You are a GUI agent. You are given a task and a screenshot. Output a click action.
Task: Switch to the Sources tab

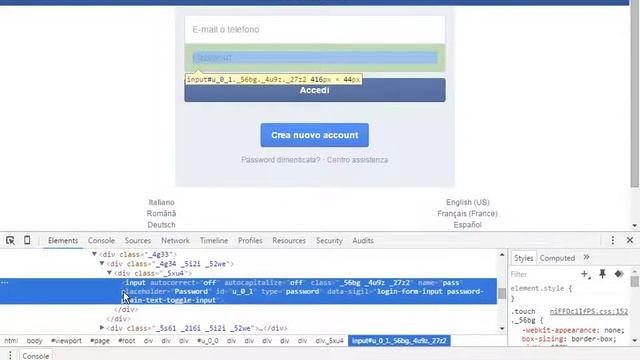[x=138, y=240]
